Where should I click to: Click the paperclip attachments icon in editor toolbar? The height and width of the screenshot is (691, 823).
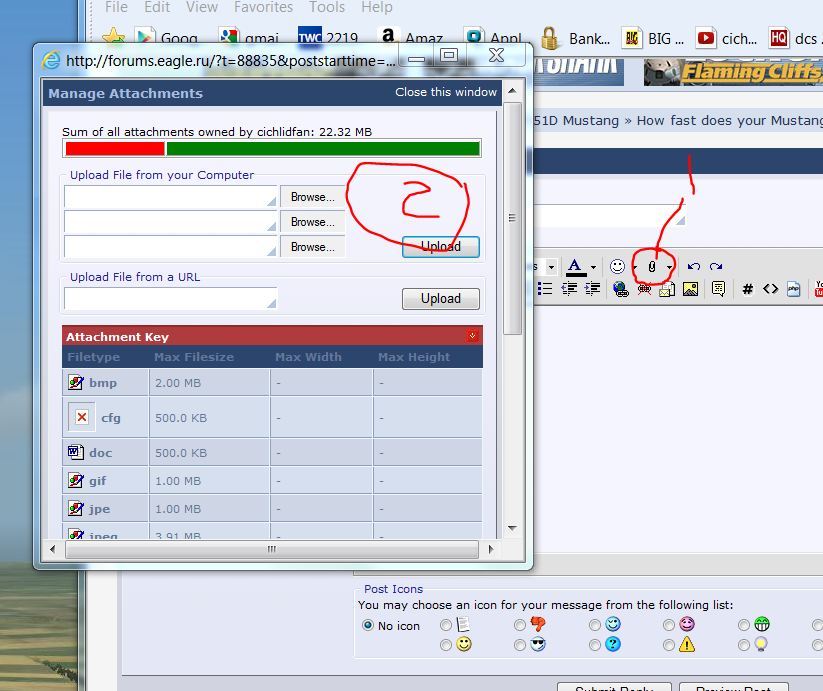[x=651, y=267]
